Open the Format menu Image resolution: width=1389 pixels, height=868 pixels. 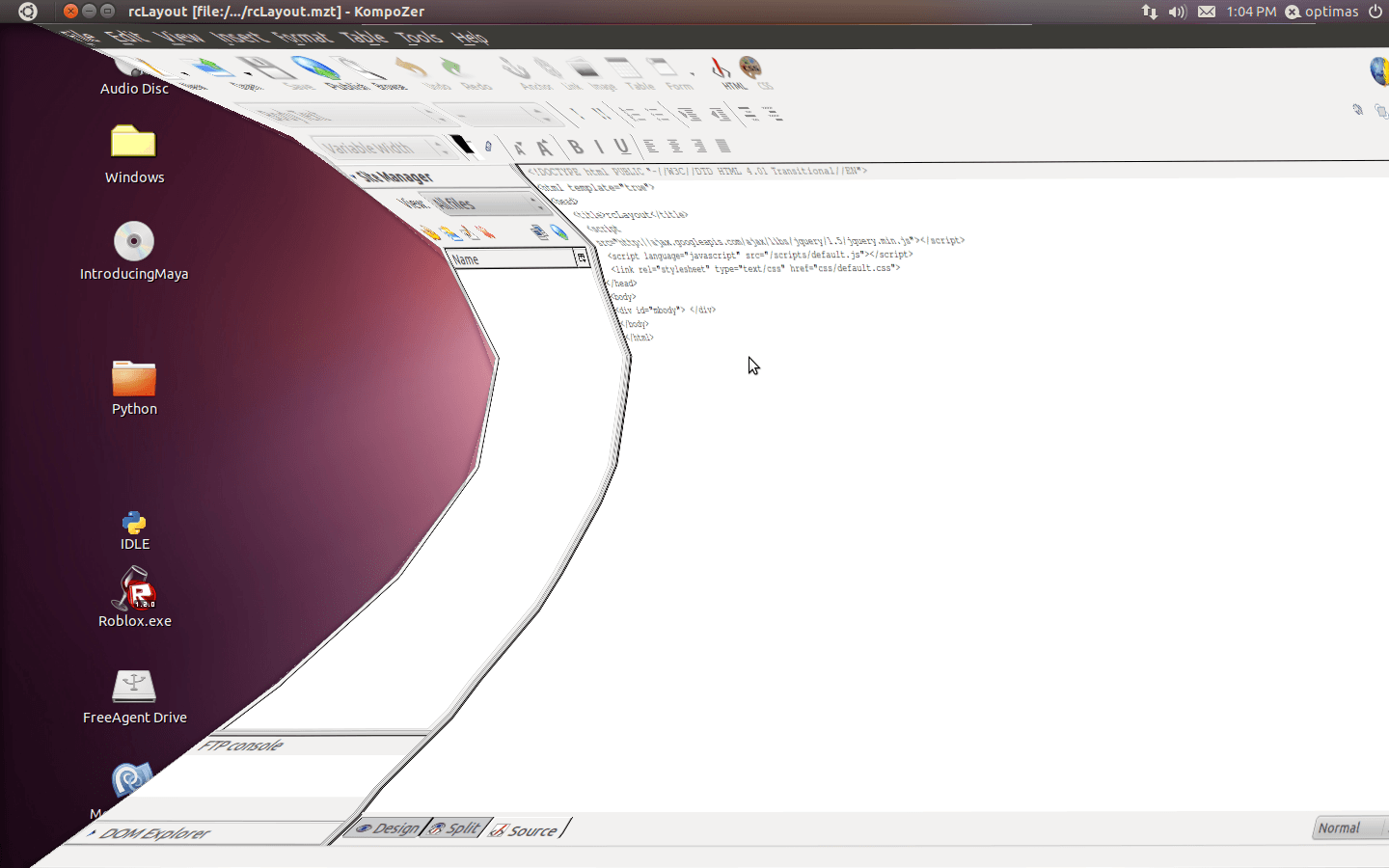coord(302,37)
